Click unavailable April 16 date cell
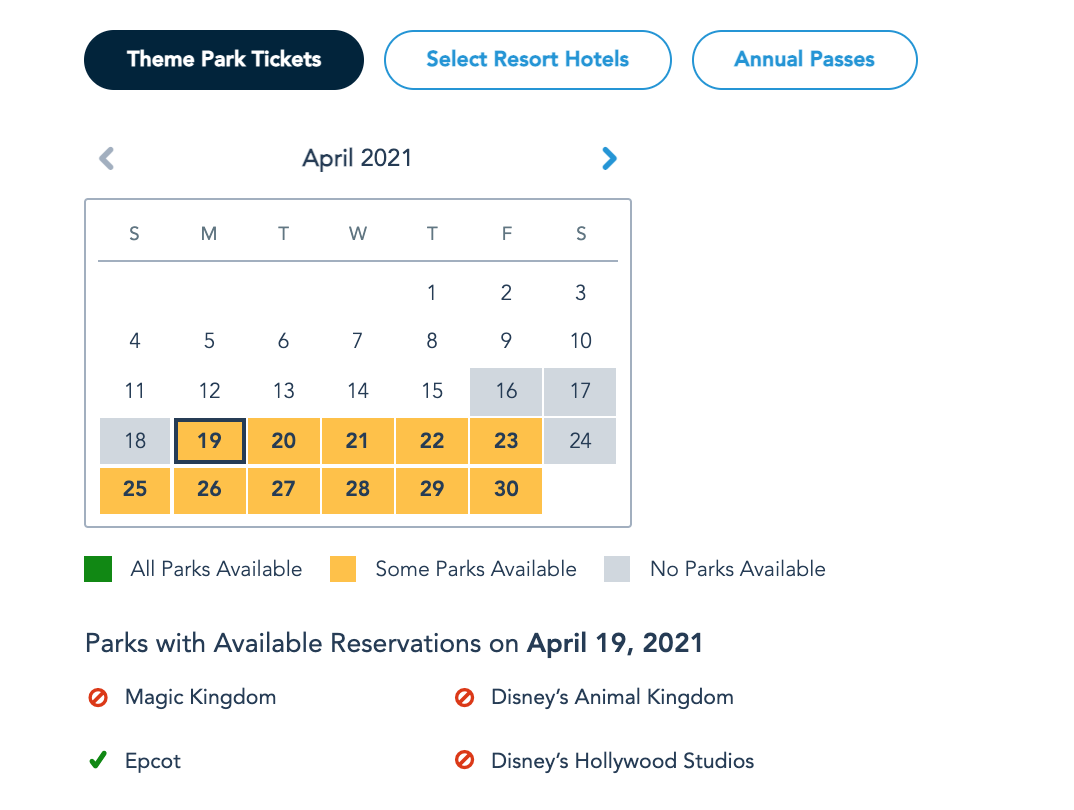The height and width of the screenshot is (810, 1074). click(x=506, y=391)
